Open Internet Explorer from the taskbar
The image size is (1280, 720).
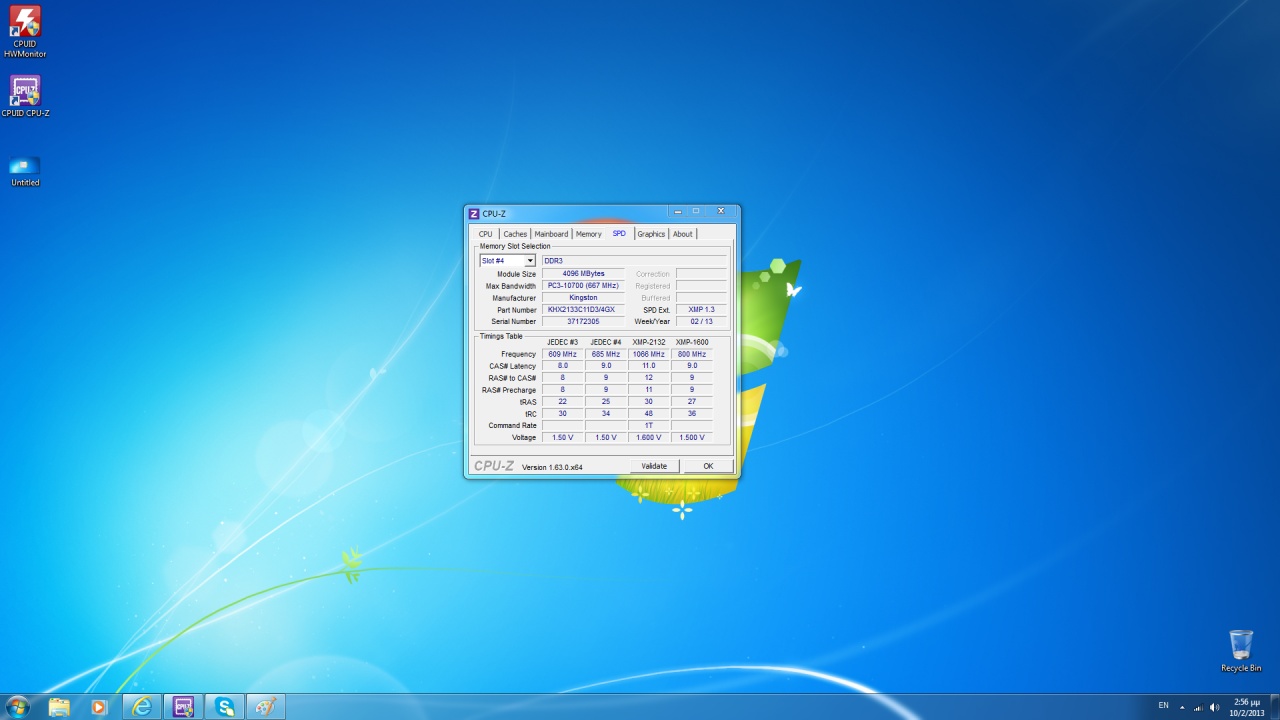(142, 707)
